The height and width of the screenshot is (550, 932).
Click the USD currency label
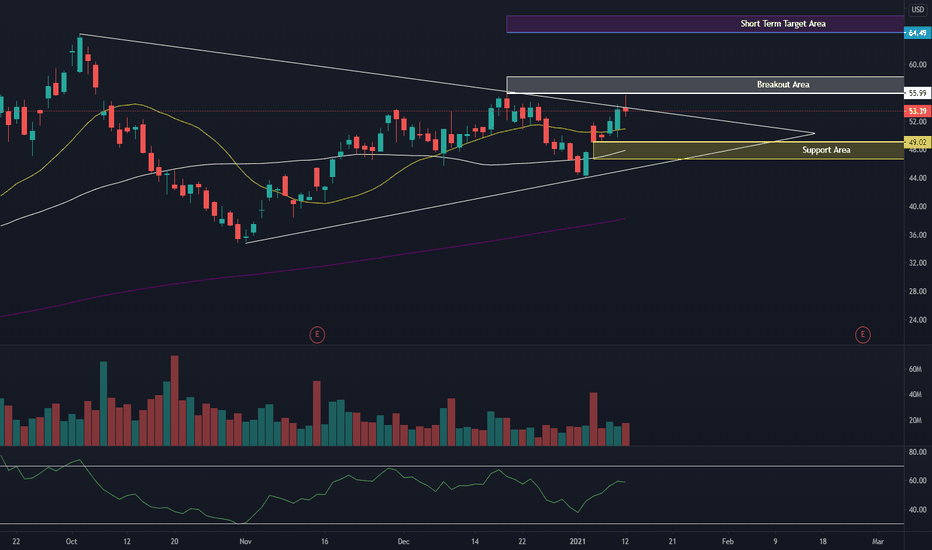[918, 10]
